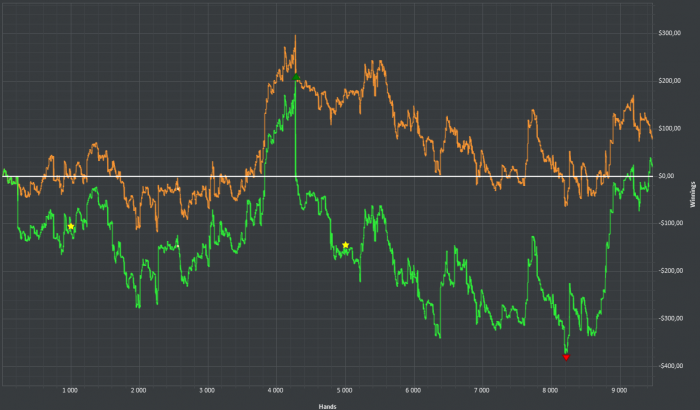Click the $100,00 axis label
The width and height of the screenshot is (700, 410).
670,129
